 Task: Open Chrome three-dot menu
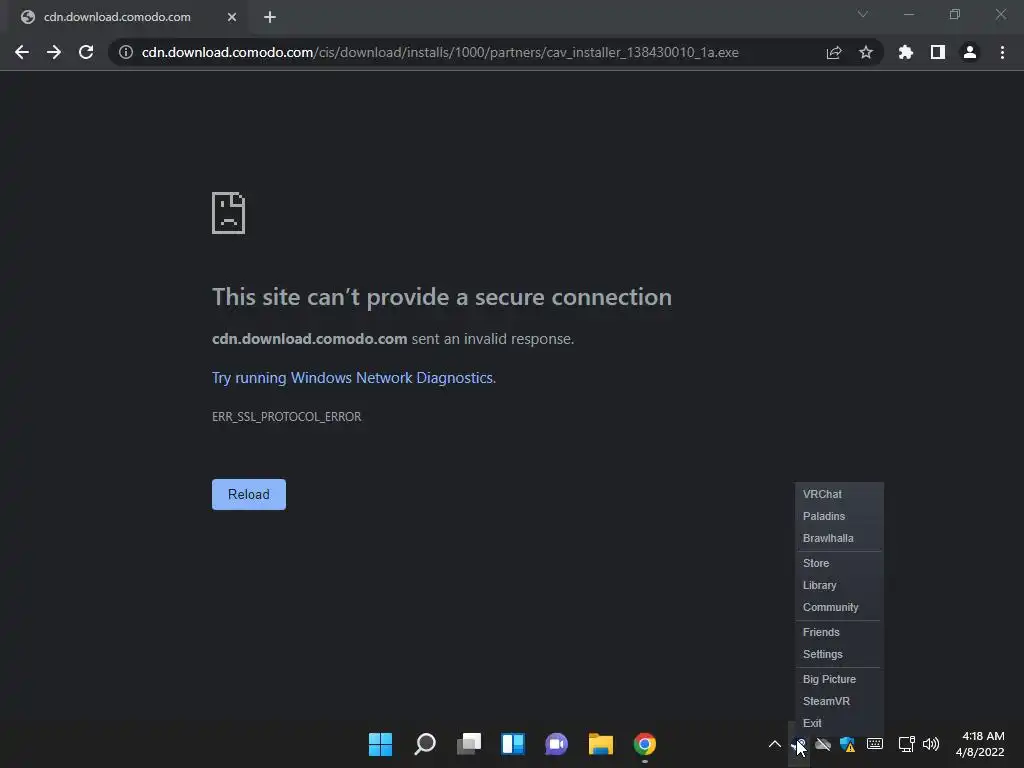1002,52
